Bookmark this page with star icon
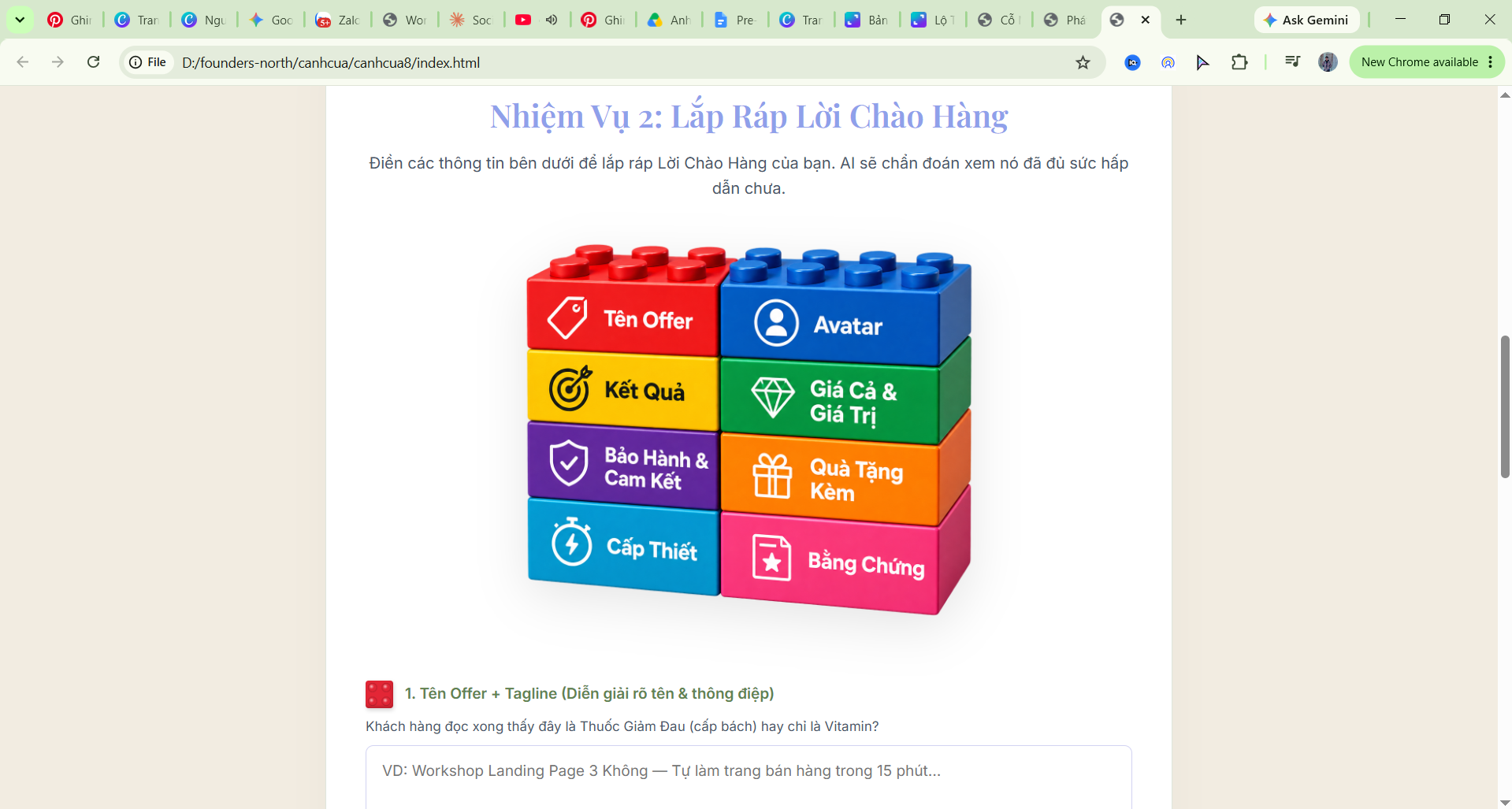Screen dimensions: 1512x809 click(1083, 62)
